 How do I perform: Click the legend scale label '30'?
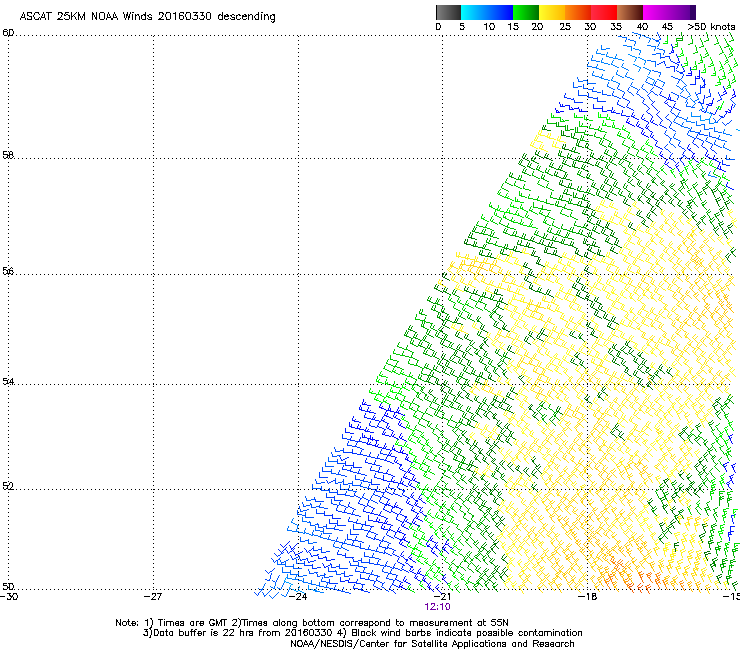click(x=590, y=27)
